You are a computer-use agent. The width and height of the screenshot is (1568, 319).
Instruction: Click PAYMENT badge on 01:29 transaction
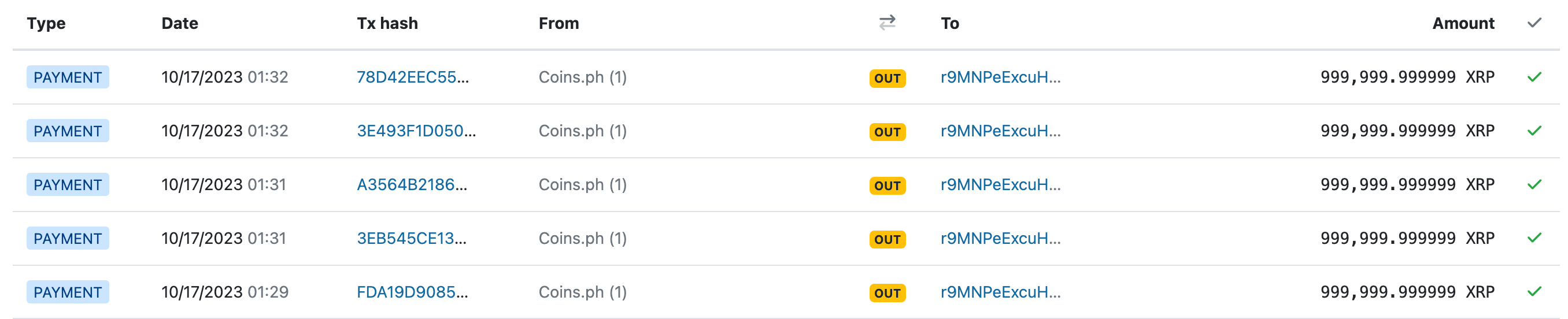point(68,292)
